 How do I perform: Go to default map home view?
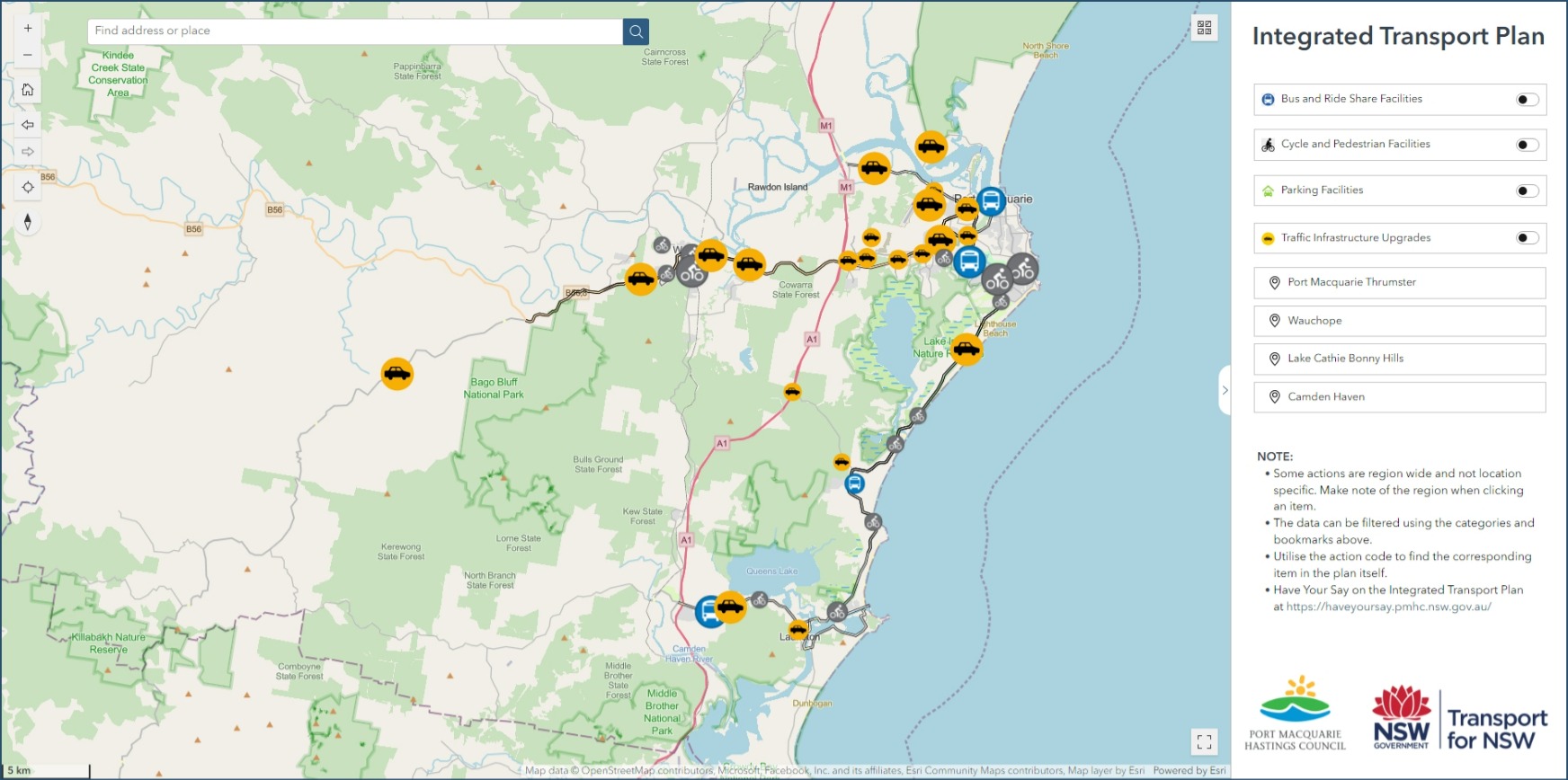(28, 90)
